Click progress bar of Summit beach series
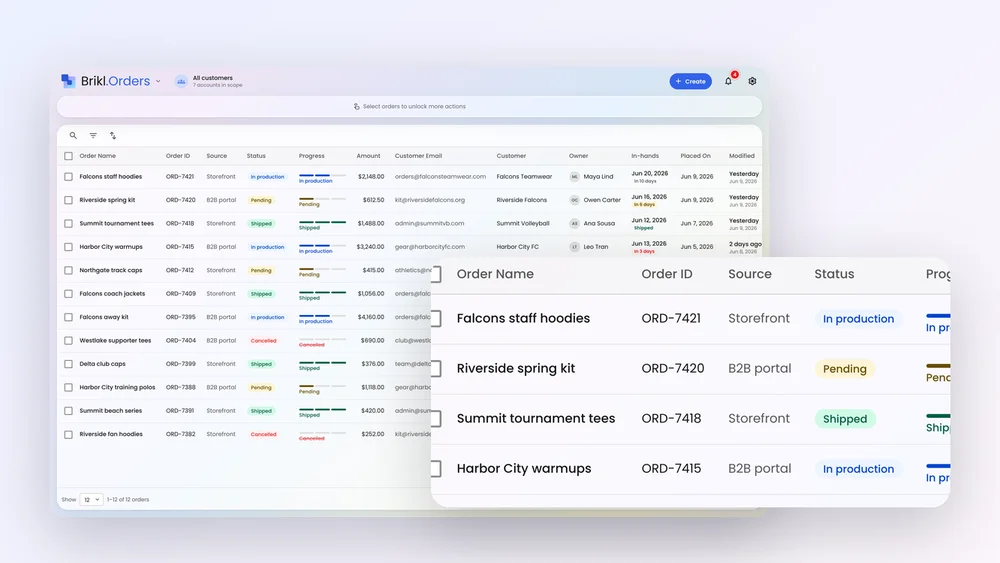Image resolution: width=1000 pixels, height=563 pixels. [x=322, y=409]
